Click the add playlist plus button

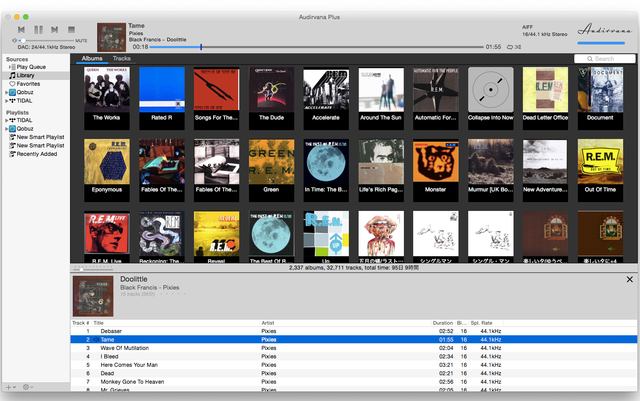pos(8,387)
